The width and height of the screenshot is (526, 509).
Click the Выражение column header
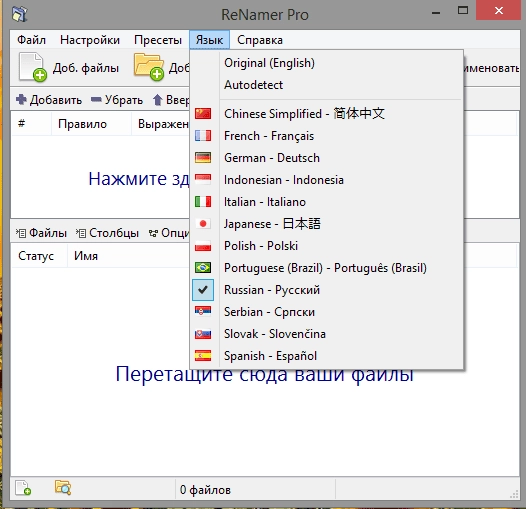pos(161,124)
